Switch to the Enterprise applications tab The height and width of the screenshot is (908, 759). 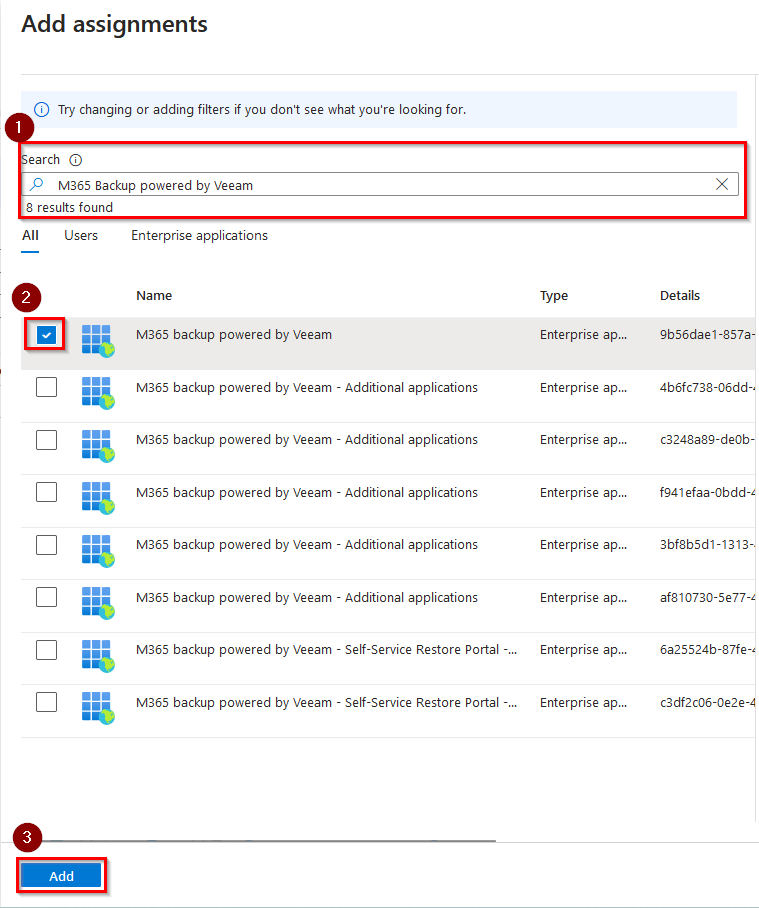pyautogui.click(x=199, y=236)
